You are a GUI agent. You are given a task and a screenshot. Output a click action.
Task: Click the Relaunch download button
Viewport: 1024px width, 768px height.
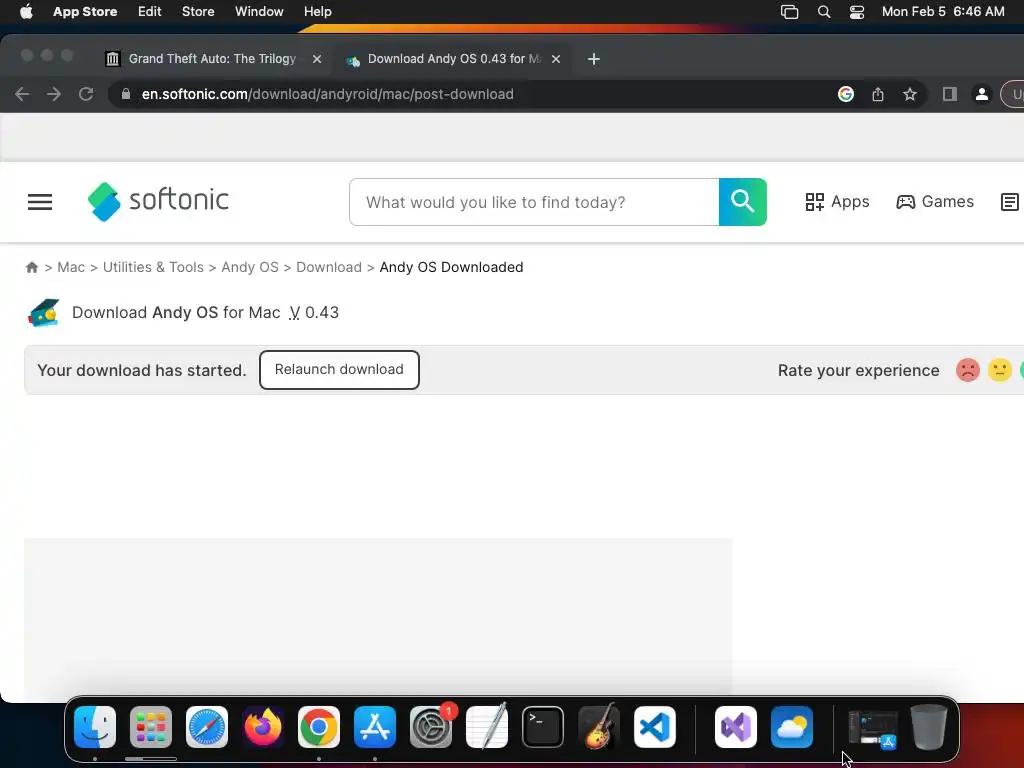339,370
